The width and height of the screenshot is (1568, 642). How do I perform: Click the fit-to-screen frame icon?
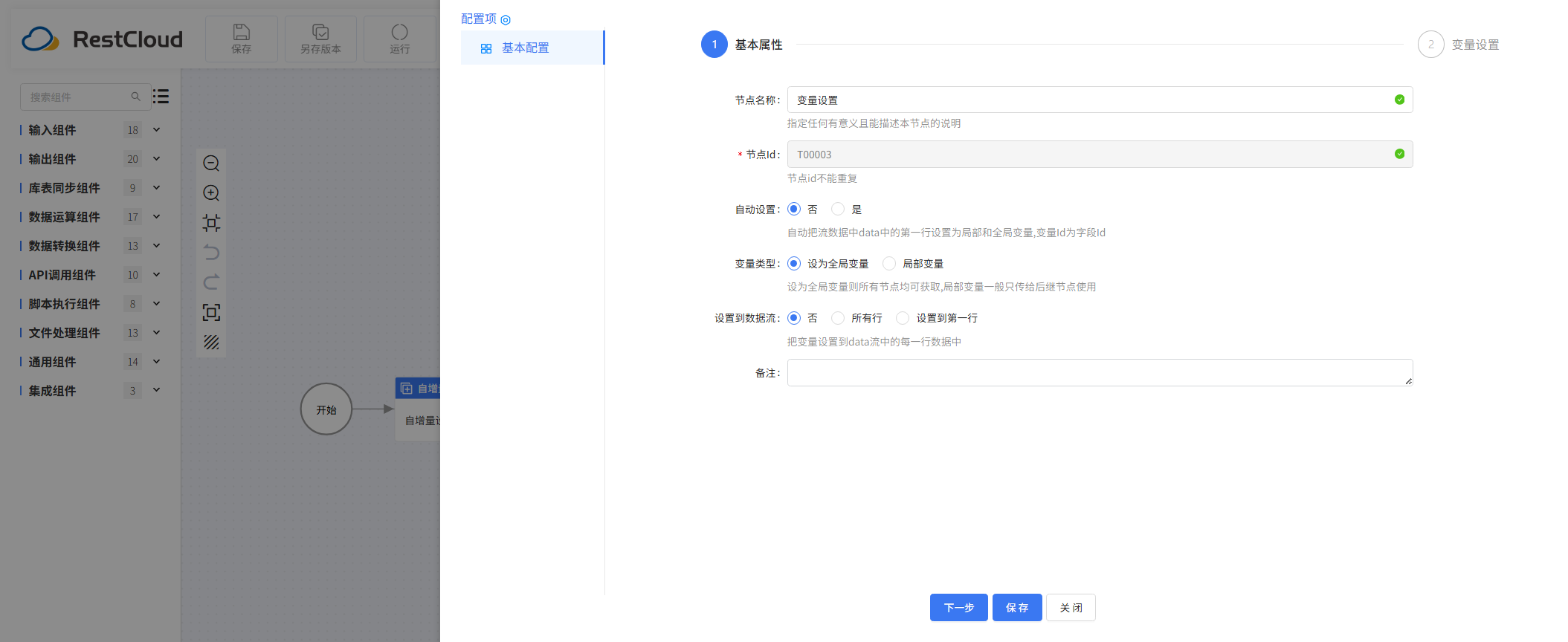(x=211, y=313)
